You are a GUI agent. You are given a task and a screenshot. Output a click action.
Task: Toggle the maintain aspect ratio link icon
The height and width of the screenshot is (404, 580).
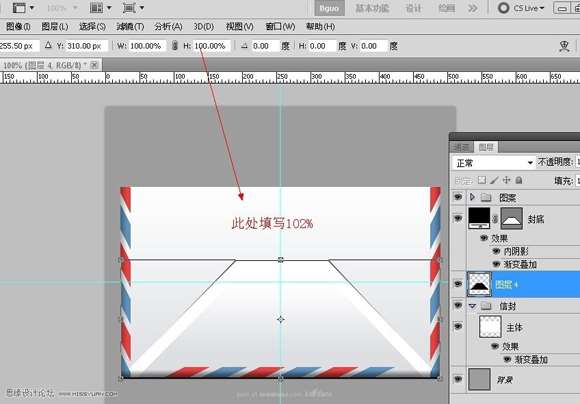(175, 46)
